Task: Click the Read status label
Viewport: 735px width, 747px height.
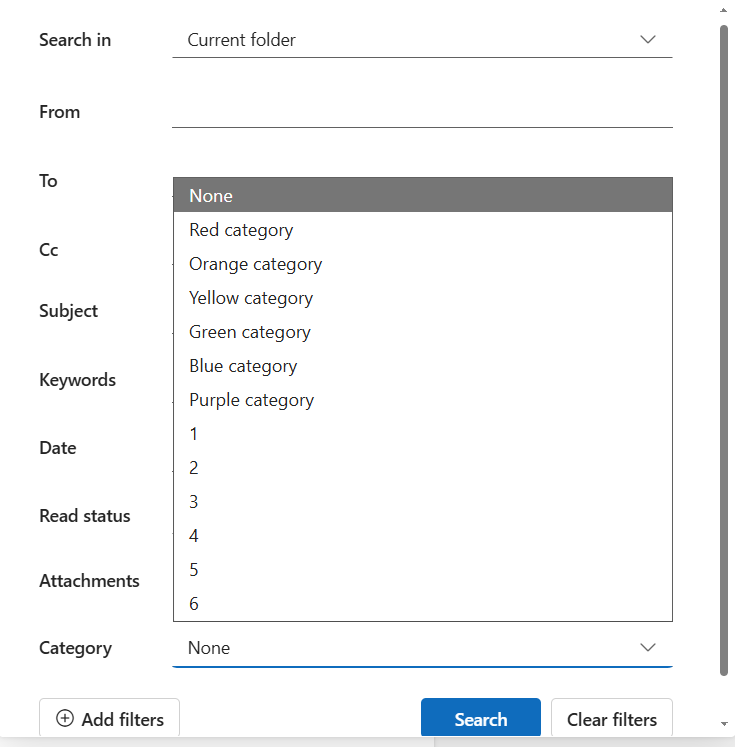Action: pos(85,516)
